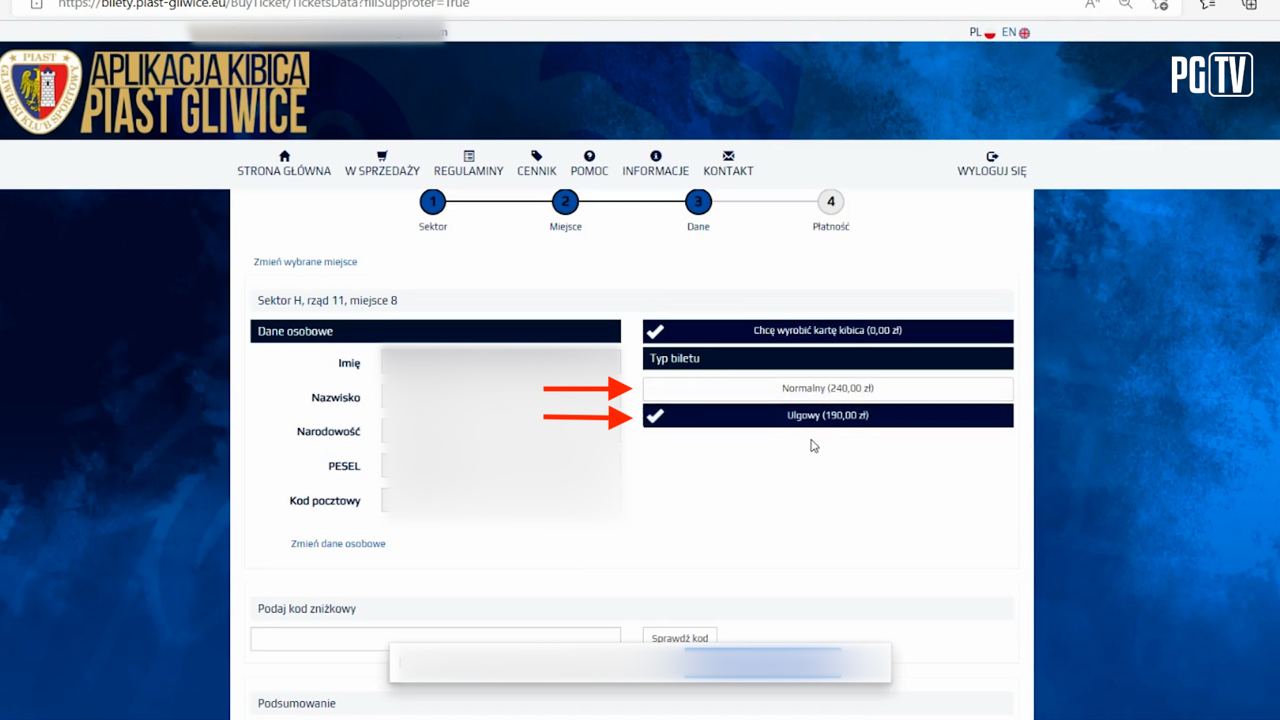Click the discount code input field
This screenshot has width=1280, height=720.
[435, 639]
